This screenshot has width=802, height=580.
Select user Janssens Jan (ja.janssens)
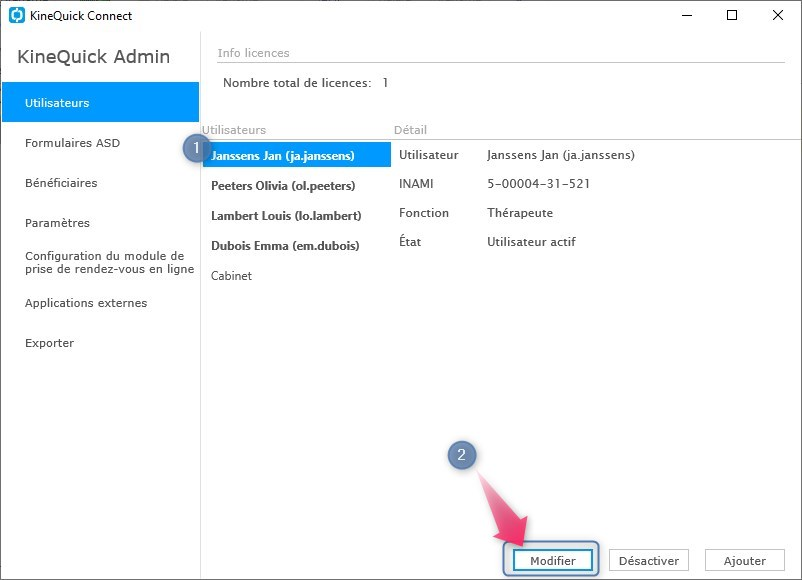click(297, 155)
